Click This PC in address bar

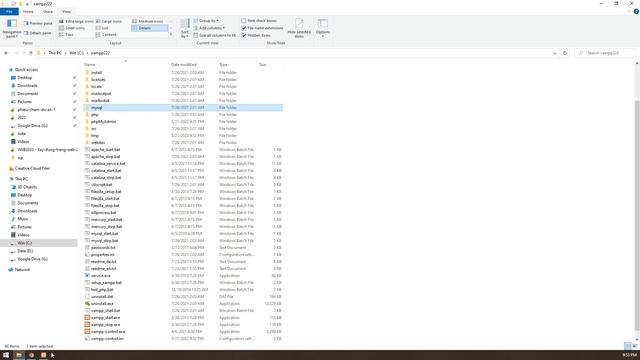pyautogui.click(x=55, y=53)
